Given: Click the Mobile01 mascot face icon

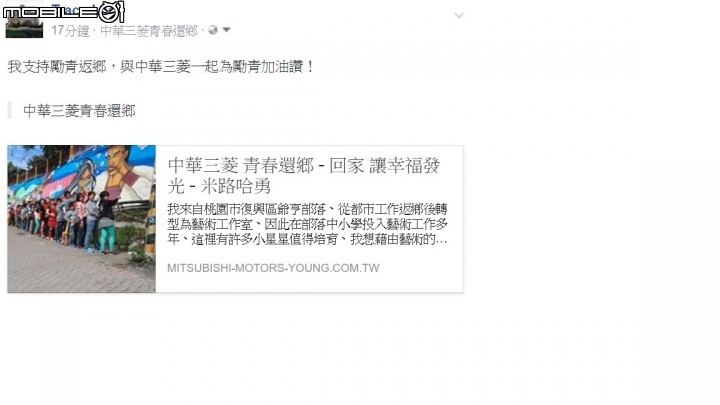Looking at the screenshot, I should pyautogui.click(x=112, y=12).
